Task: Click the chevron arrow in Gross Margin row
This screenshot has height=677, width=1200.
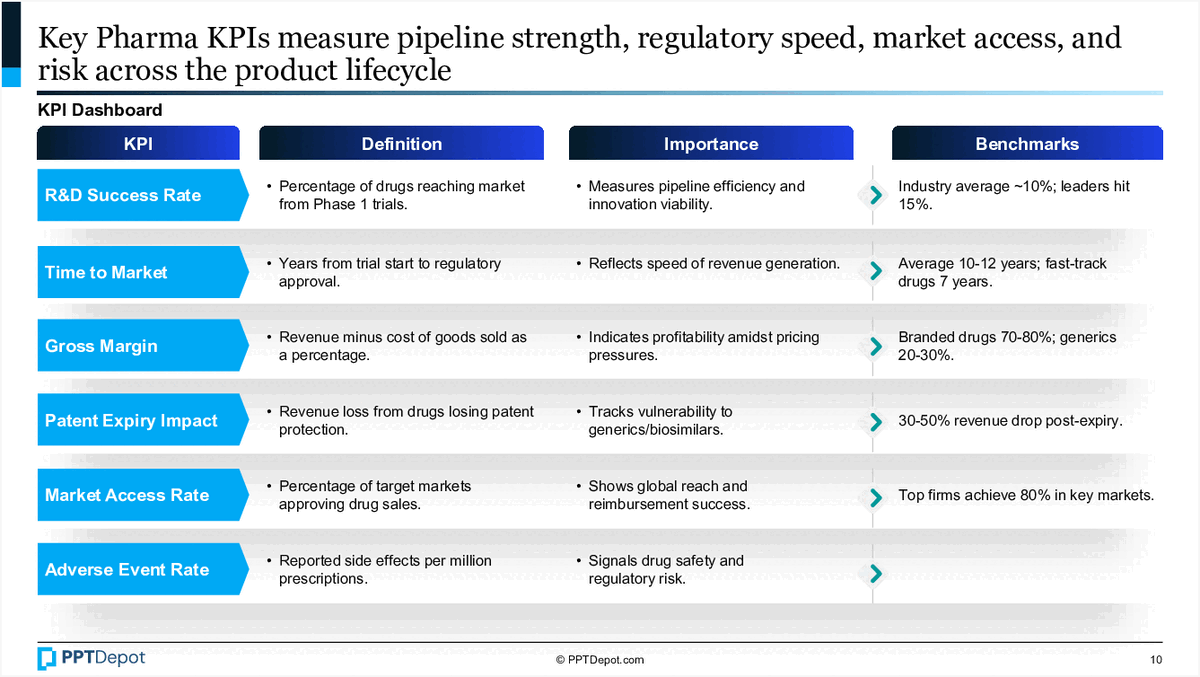Action: [876, 346]
